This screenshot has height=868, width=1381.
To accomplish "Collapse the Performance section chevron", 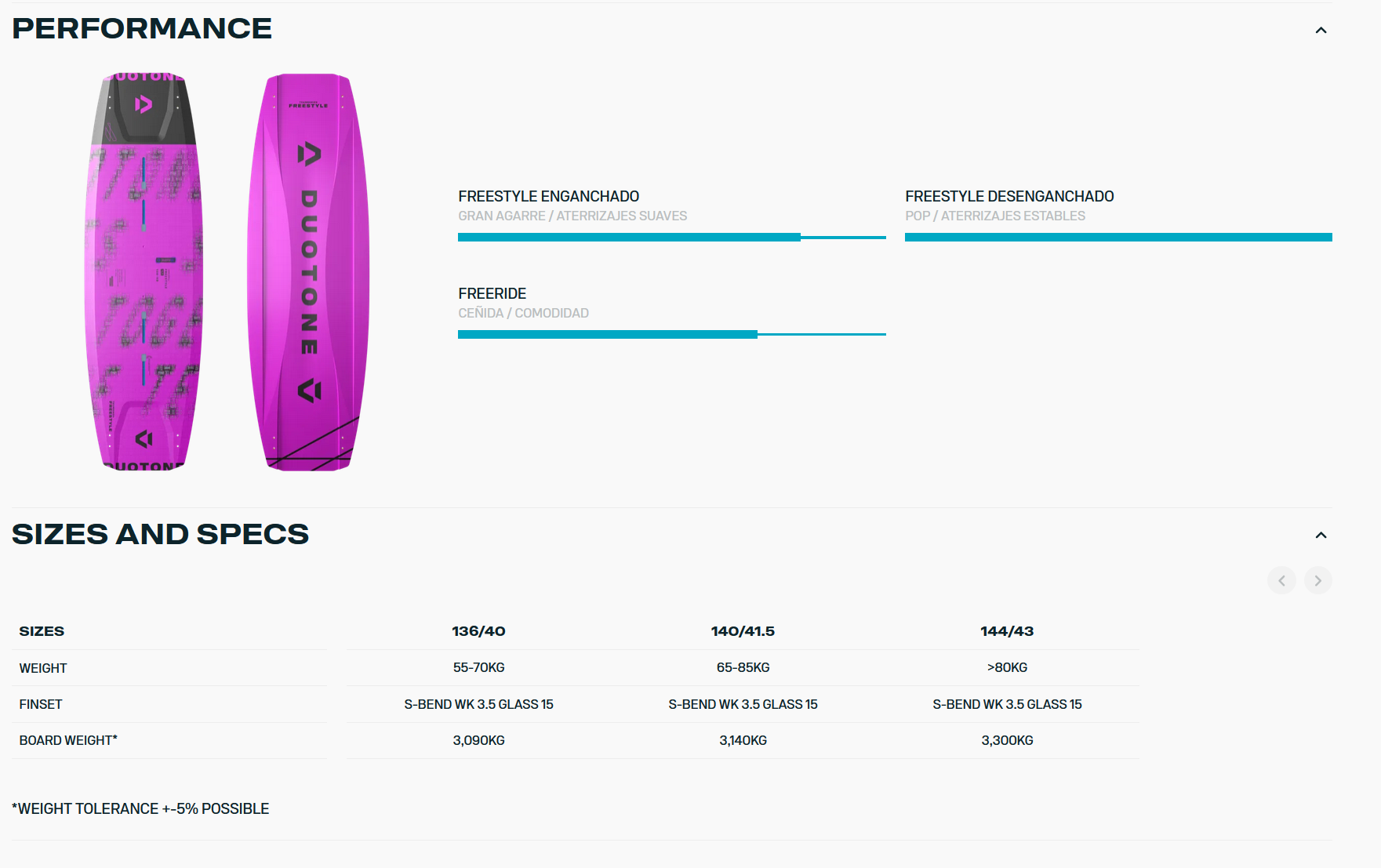I will point(1321,30).
